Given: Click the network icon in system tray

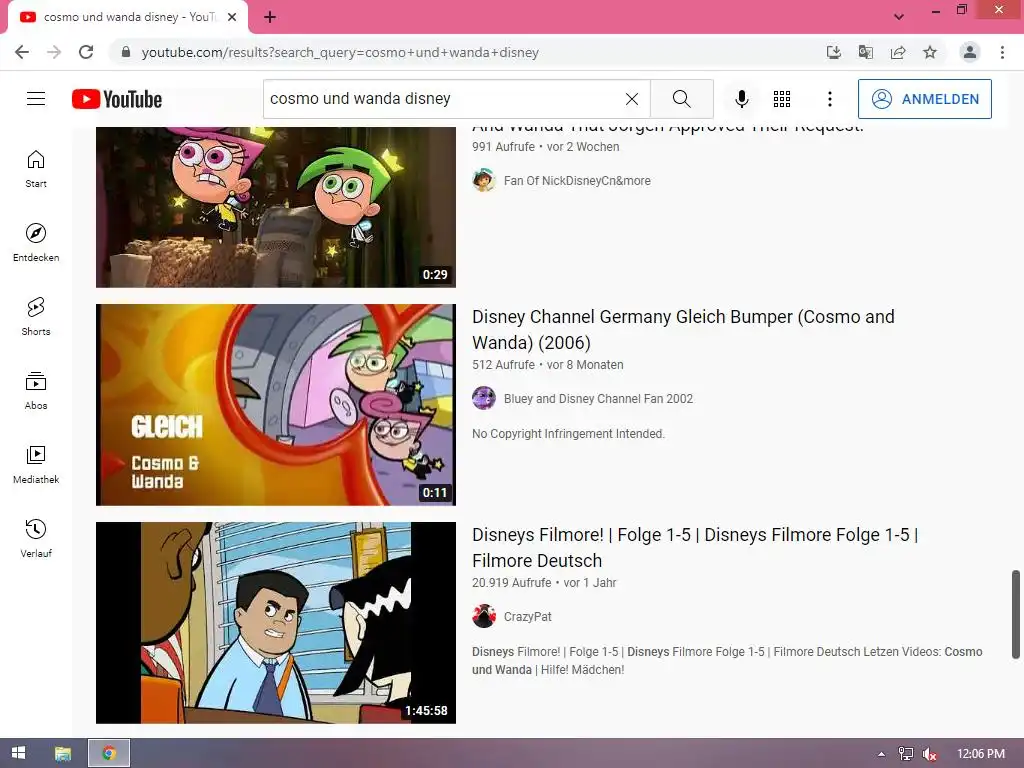Looking at the screenshot, I should (x=906, y=754).
